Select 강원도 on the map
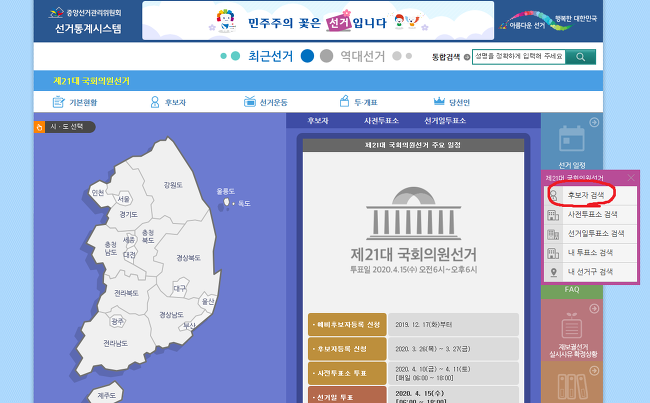650x403 pixels. click(173, 185)
